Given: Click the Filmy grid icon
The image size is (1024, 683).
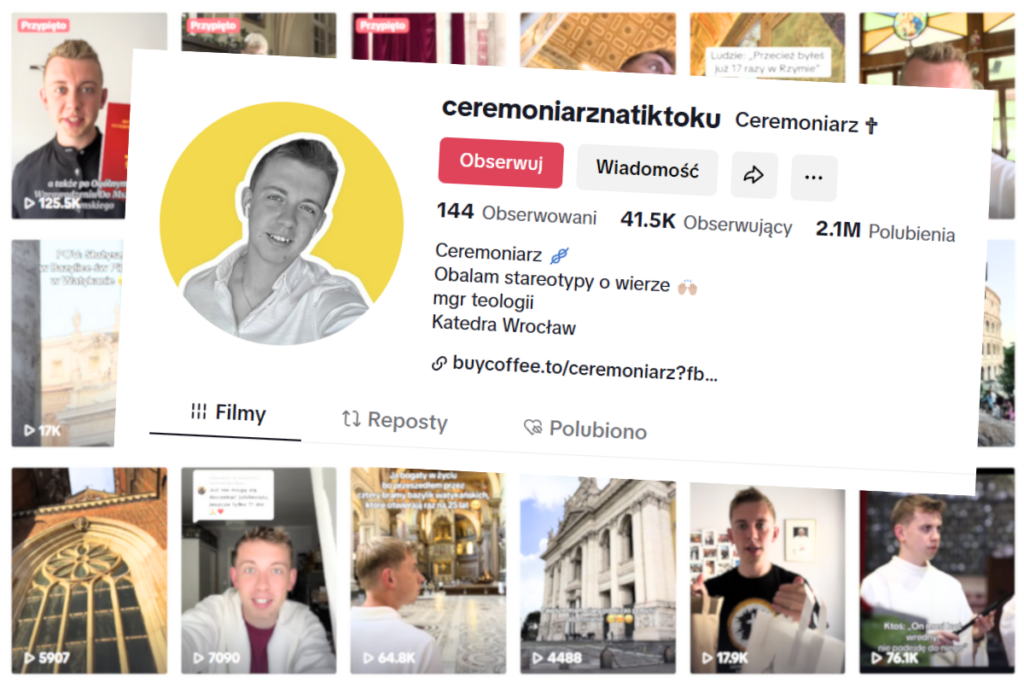Looking at the screenshot, I should pos(199,411).
